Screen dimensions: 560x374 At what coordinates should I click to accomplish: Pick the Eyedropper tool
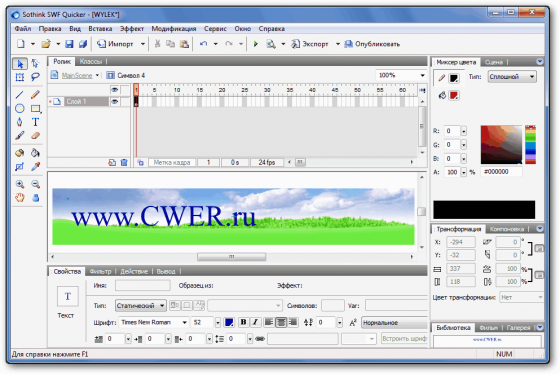35,166
